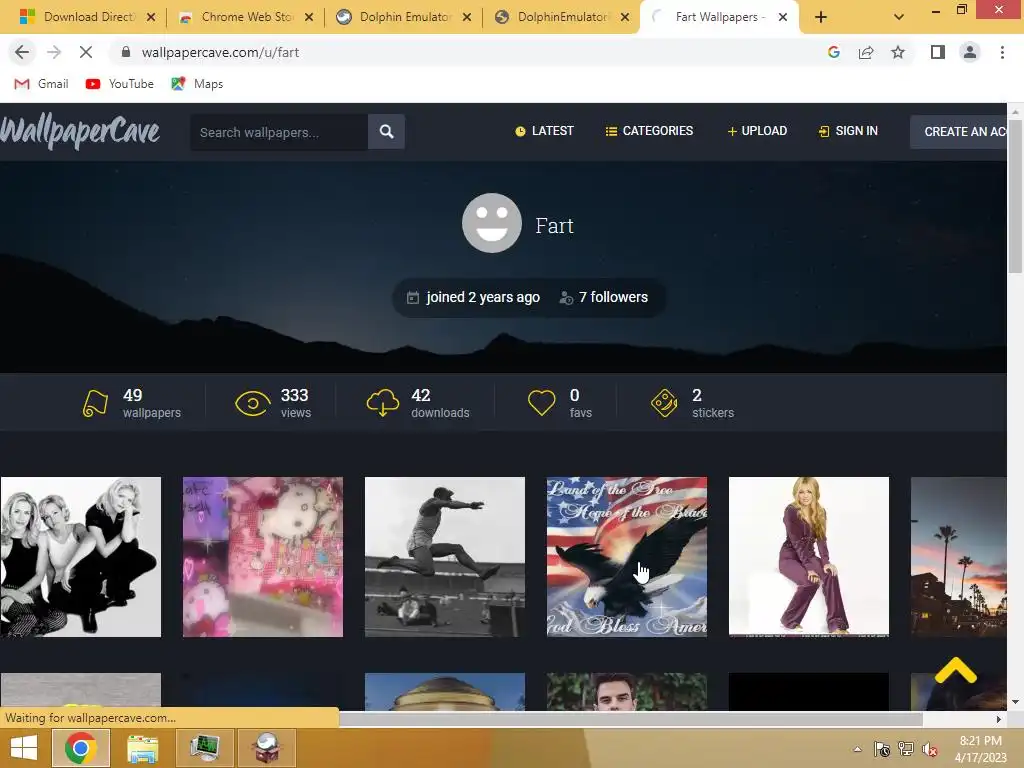The image size is (1024, 768).
Task: Bookmark this page with star icon
Action: pos(898,52)
